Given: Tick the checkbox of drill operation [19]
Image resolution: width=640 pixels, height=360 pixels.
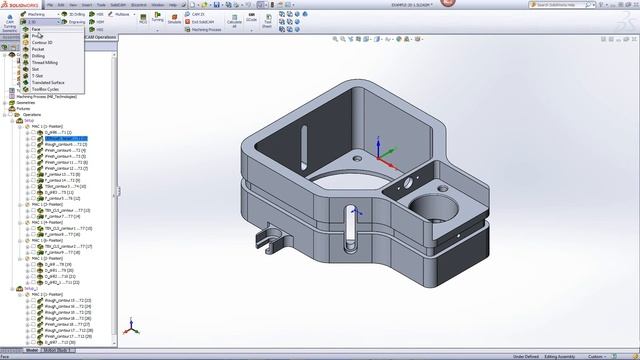Looking at the screenshot, I should pyautogui.click(x=33, y=264).
